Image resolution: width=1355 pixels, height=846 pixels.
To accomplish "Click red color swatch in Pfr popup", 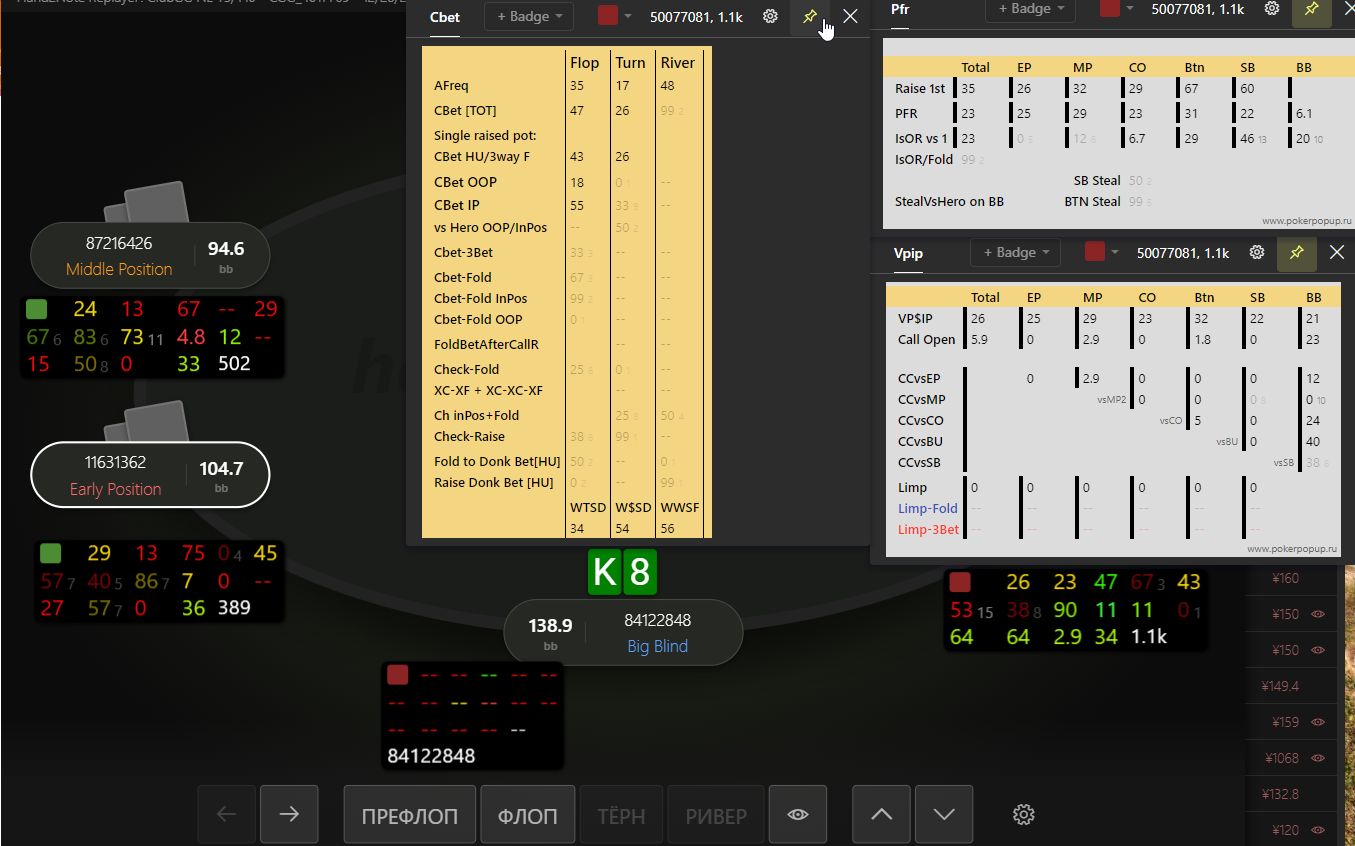I will tap(1110, 8).
